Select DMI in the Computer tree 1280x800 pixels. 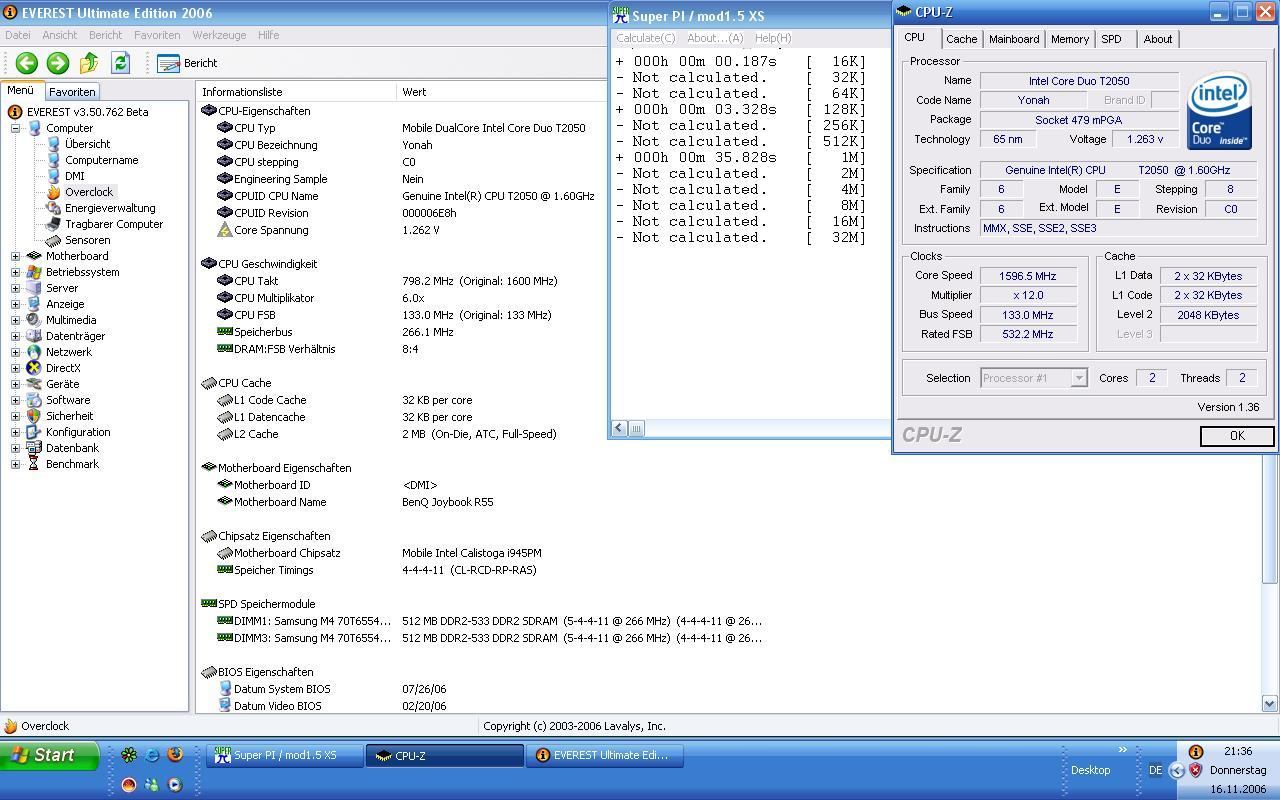click(x=74, y=176)
